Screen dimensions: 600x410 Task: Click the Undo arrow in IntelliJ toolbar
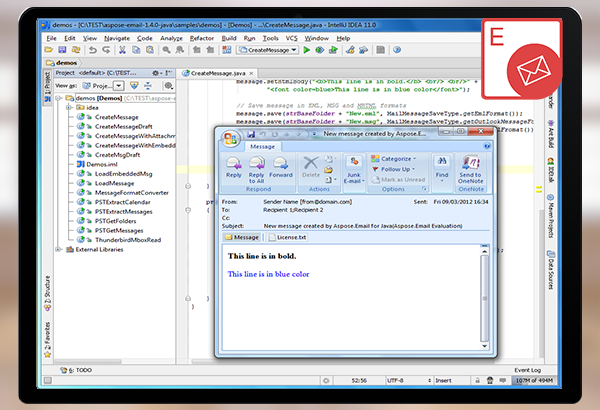click(93, 50)
